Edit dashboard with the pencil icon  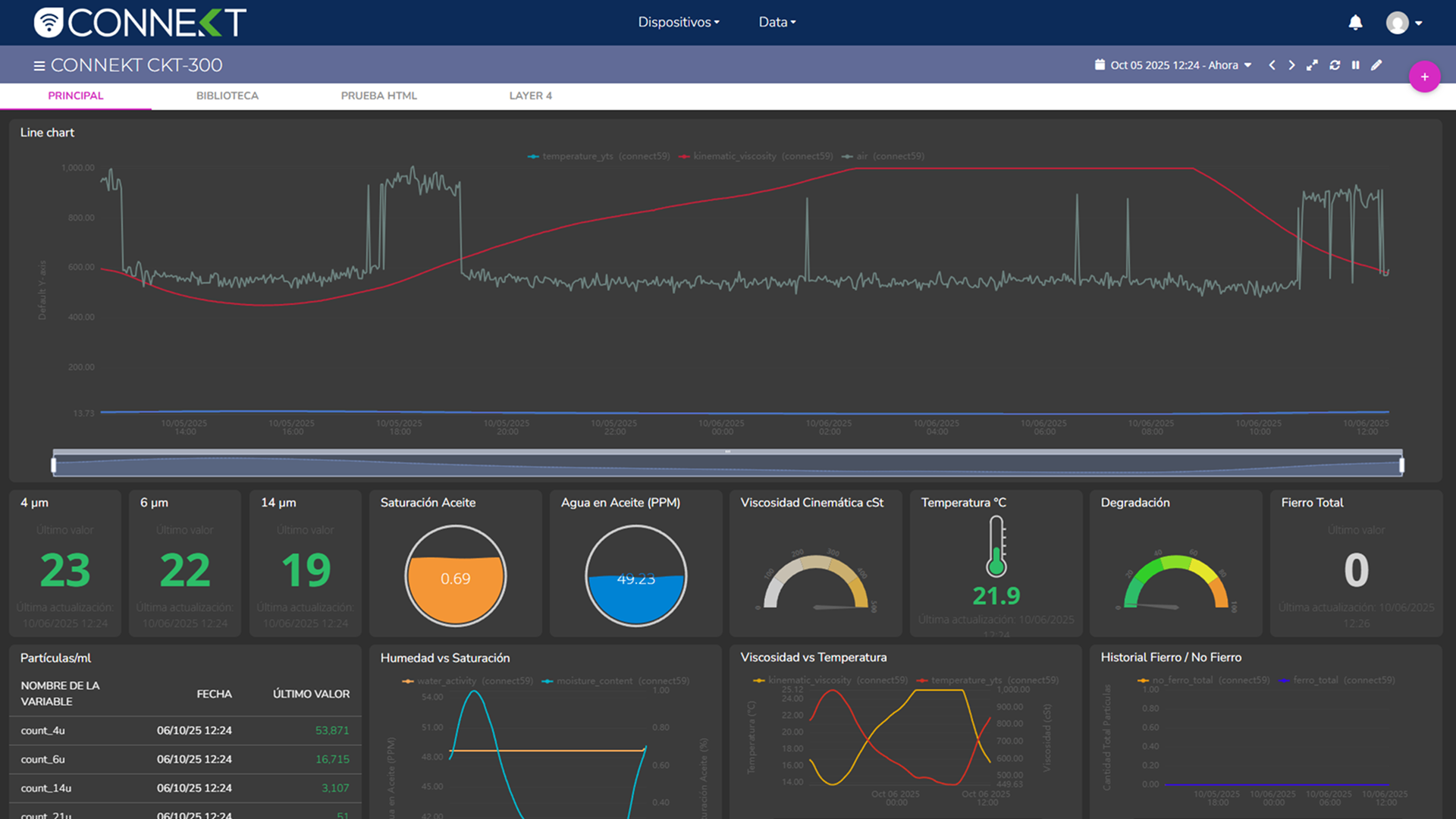click(x=1376, y=65)
